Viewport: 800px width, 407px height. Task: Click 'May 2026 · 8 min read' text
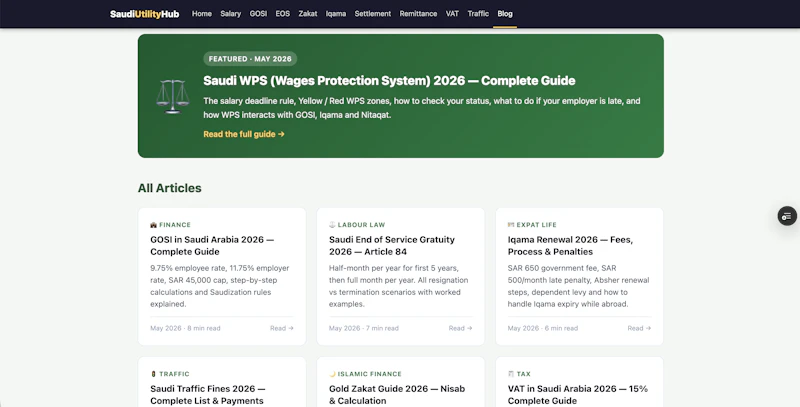185,328
